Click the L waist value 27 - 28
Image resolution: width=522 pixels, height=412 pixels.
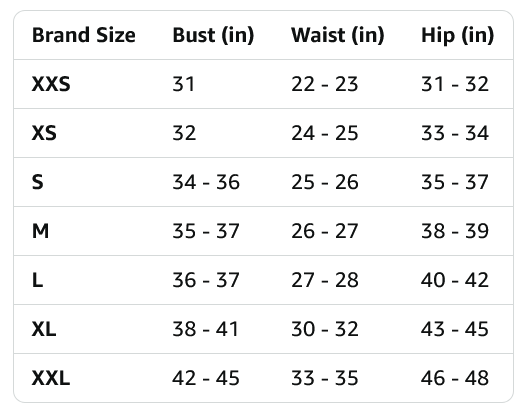325,280
